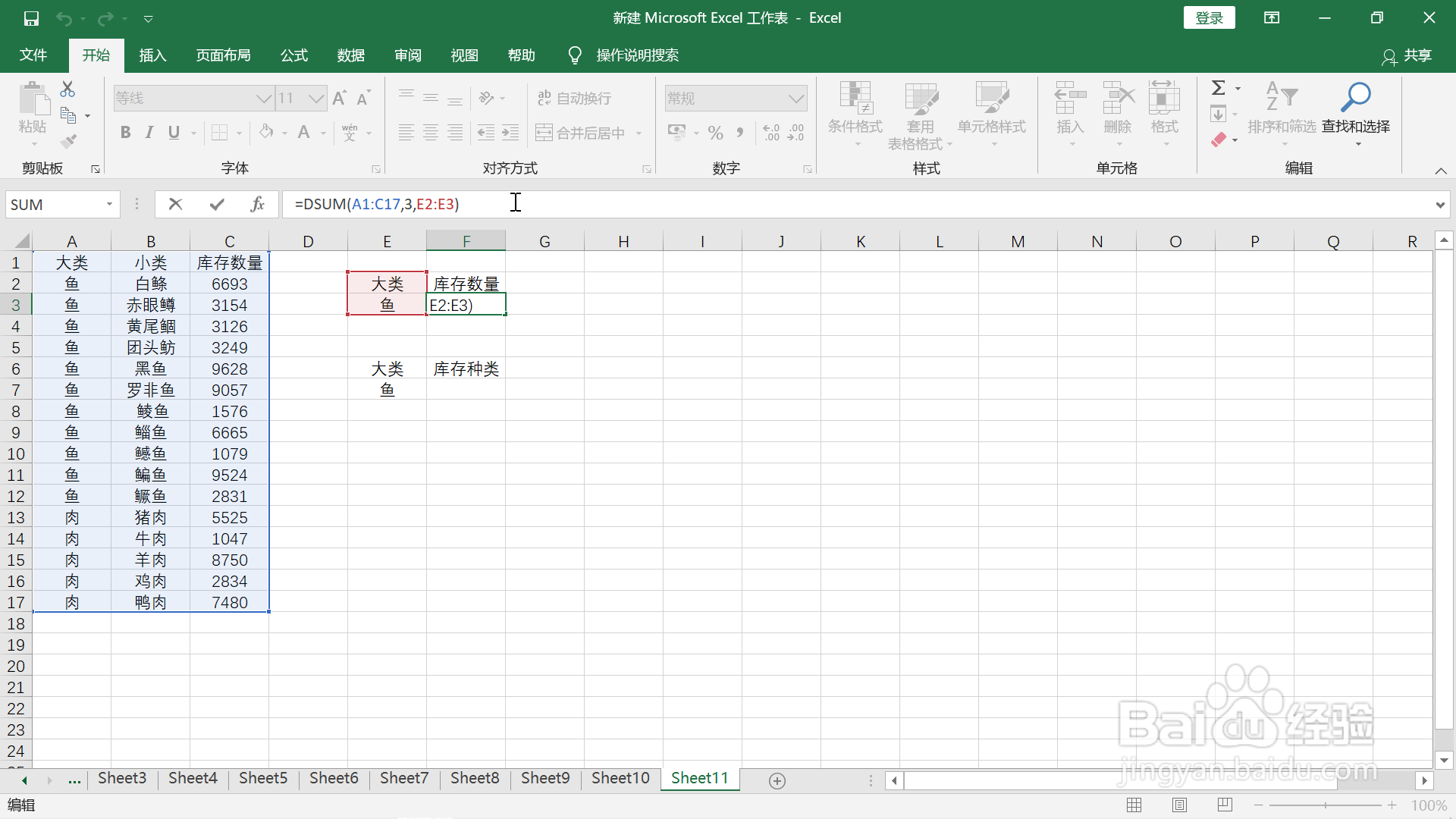Click the percent style icon
This screenshot has height=819, width=1456.
coord(715,133)
